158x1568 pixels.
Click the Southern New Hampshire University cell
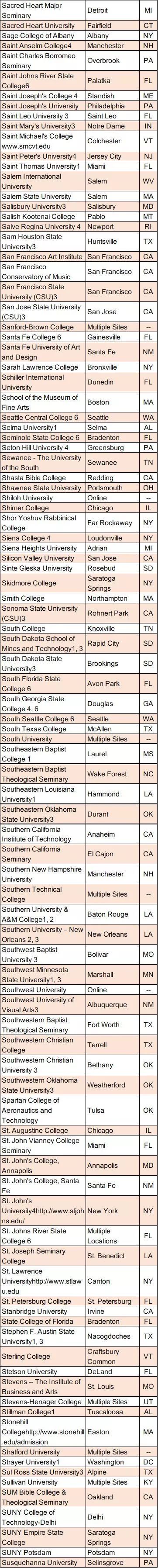click(x=42, y=874)
